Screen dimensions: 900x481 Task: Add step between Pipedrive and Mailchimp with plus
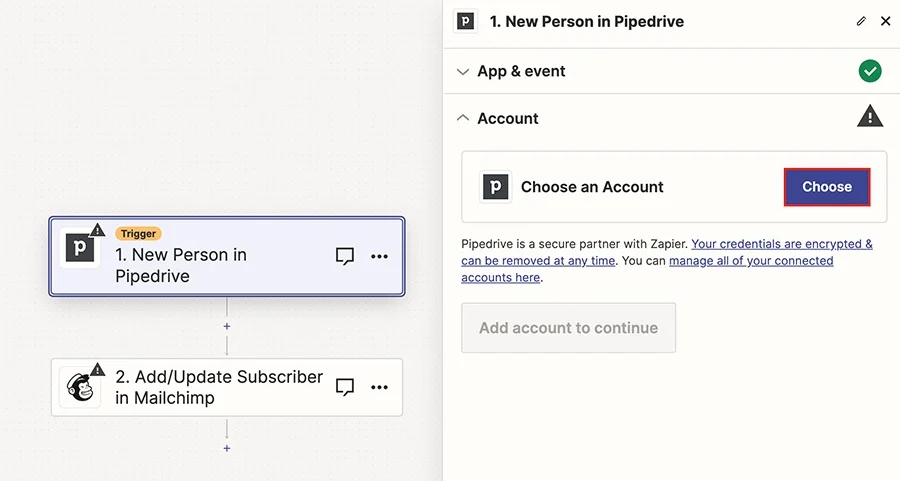(x=227, y=326)
